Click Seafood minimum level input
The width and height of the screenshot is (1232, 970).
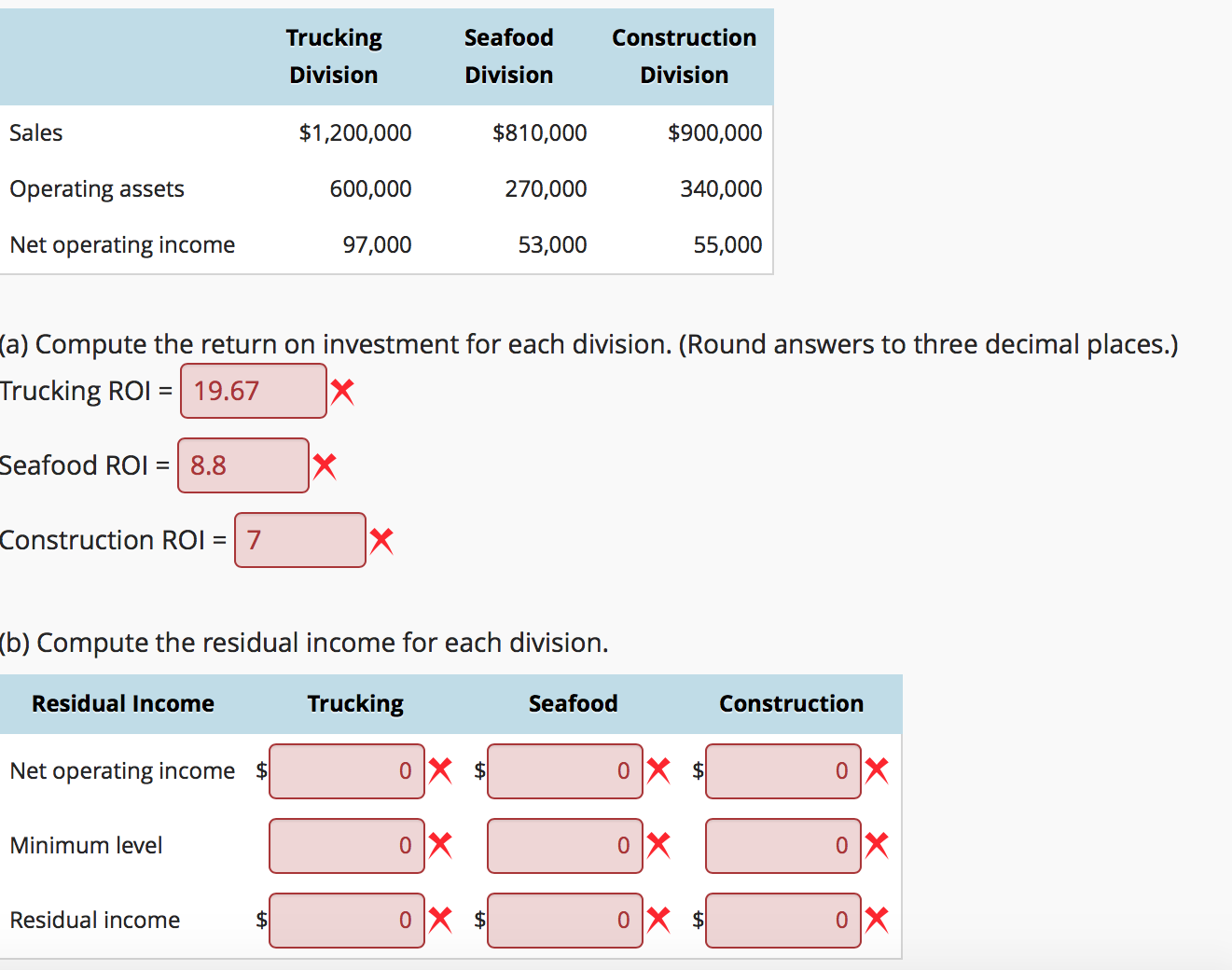point(565,846)
